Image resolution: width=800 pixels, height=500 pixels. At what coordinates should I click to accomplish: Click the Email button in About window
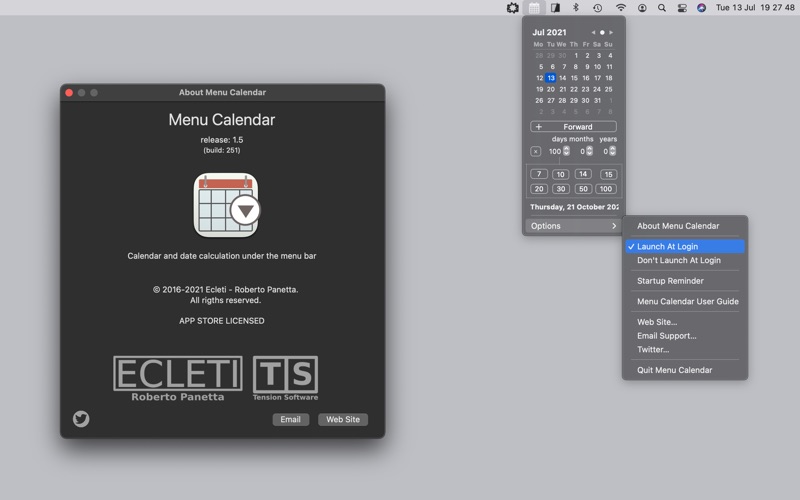tap(290, 419)
